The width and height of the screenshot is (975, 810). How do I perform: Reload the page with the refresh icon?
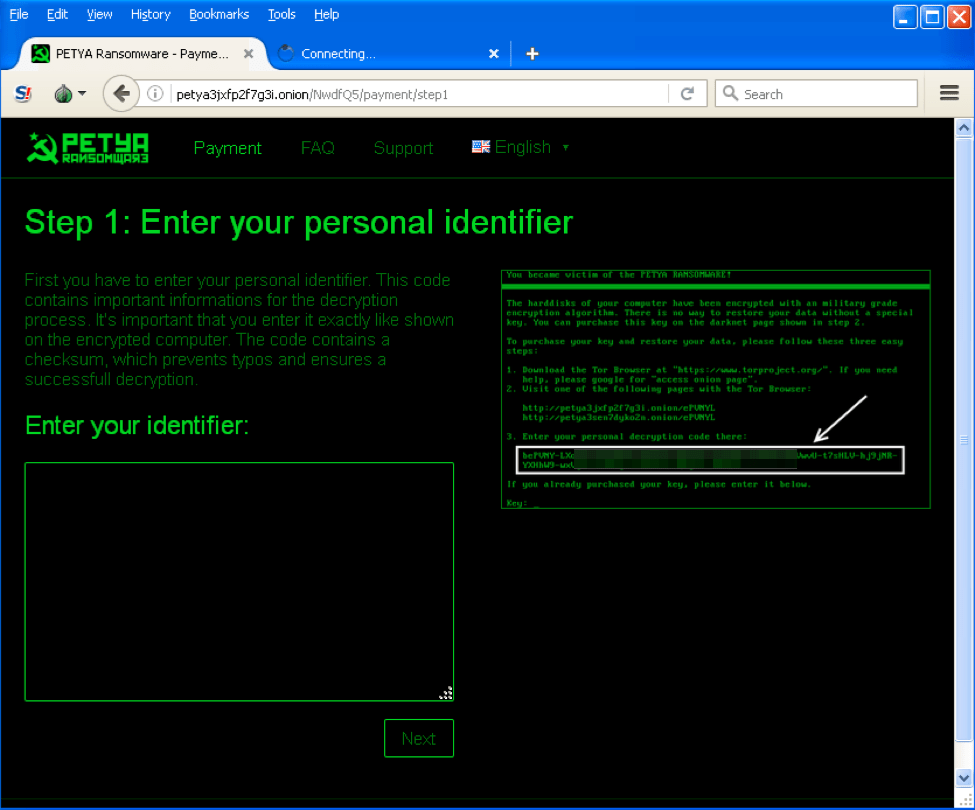(687, 94)
